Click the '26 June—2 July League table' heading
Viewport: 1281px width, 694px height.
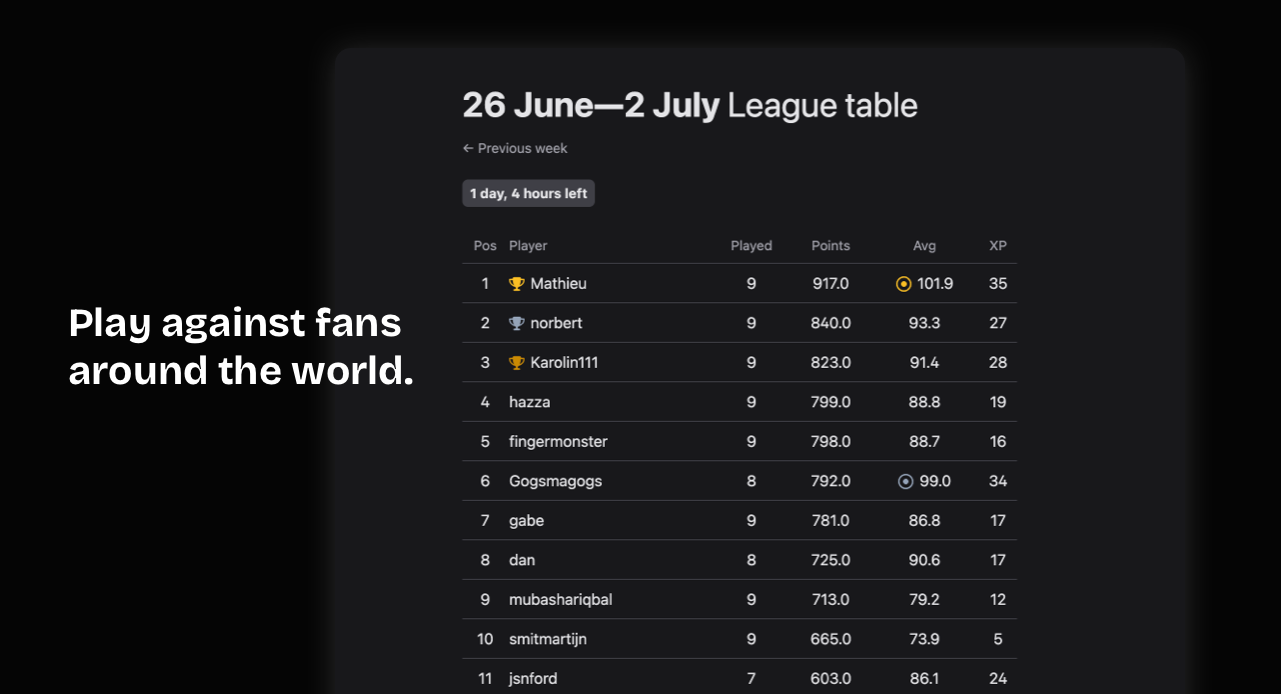coord(690,105)
